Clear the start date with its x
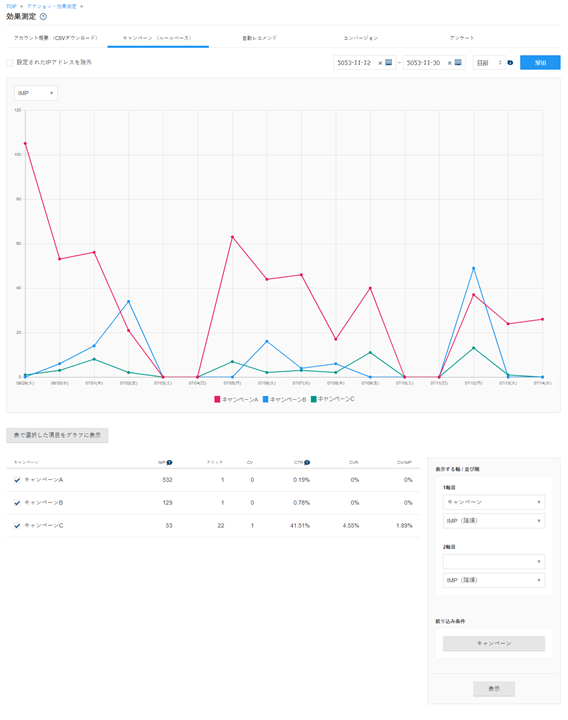Screen dimensions: 568x720 coord(380,63)
